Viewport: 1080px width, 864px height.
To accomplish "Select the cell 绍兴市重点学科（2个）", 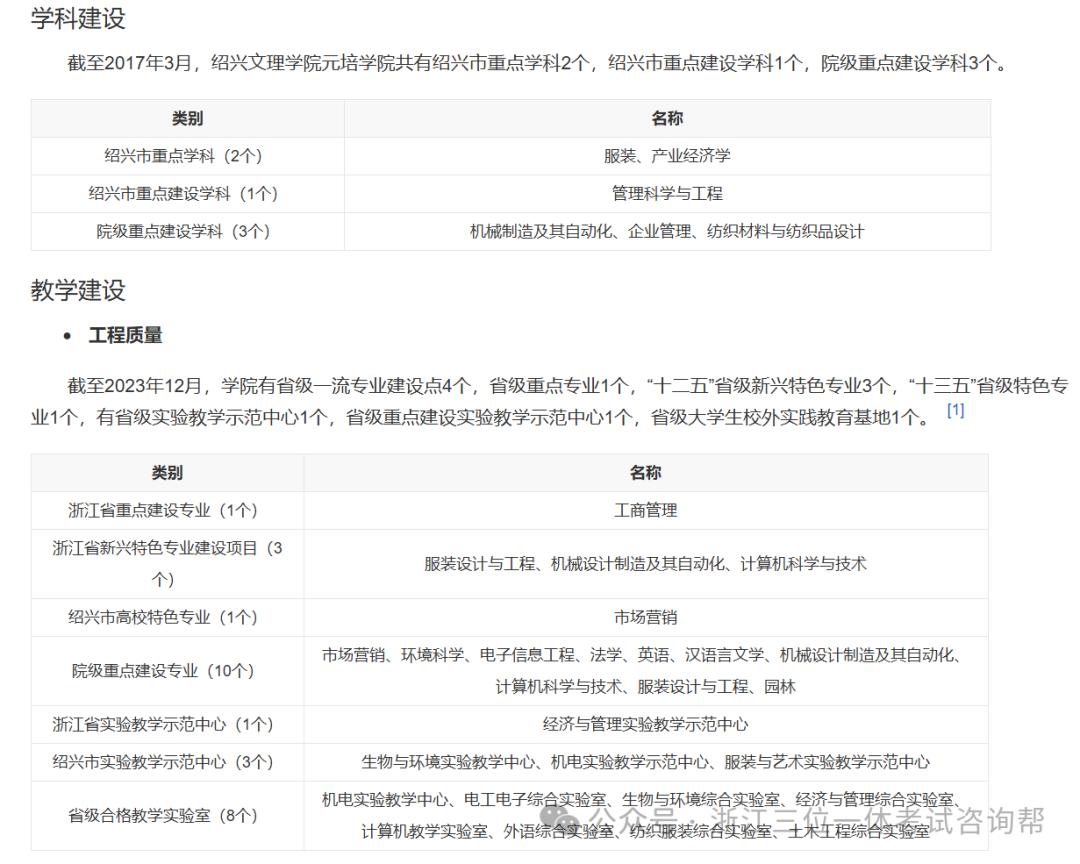I will point(187,156).
